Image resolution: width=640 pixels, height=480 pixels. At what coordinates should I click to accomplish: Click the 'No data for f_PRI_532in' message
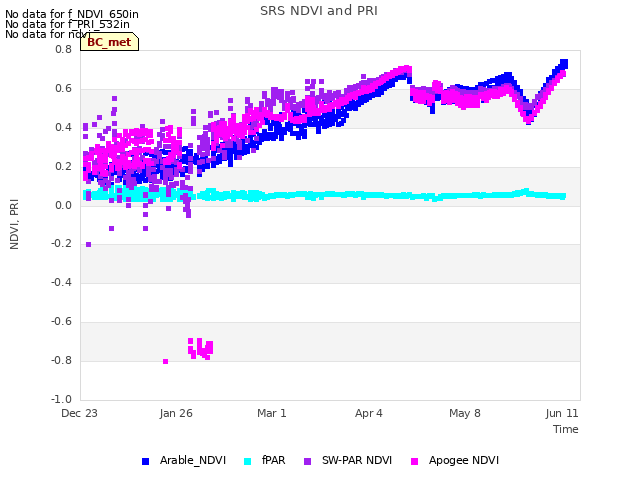[x=67, y=24]
